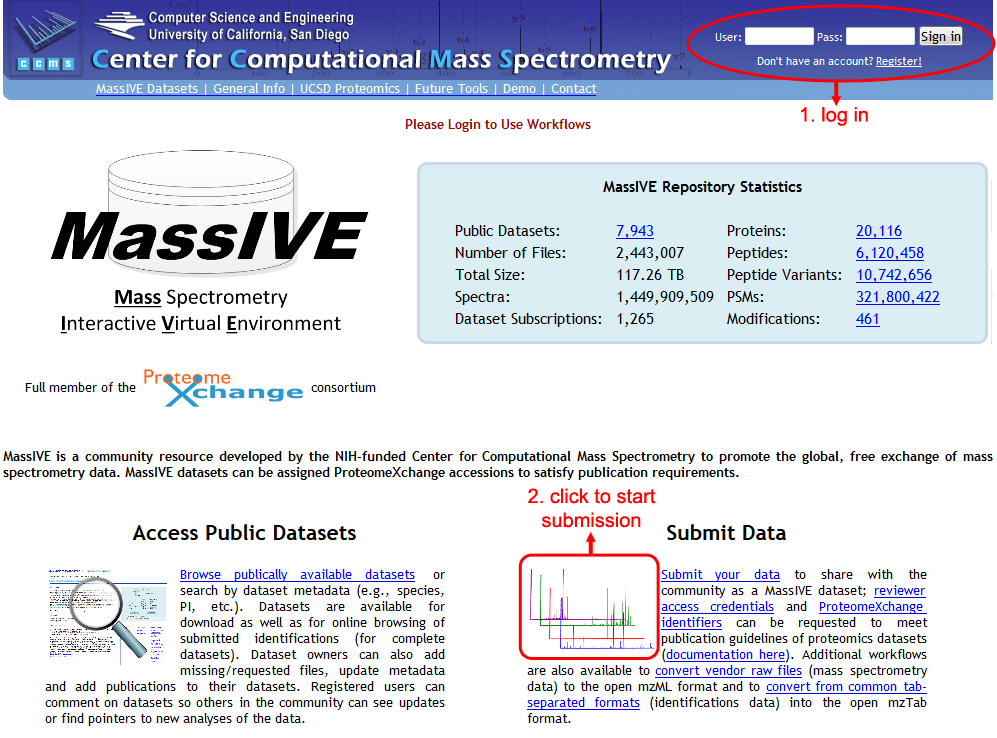The height and width of the screenshot is (738, 997).
Task: Click the spectrum image to start submission
Action: [x=589, y=604]
